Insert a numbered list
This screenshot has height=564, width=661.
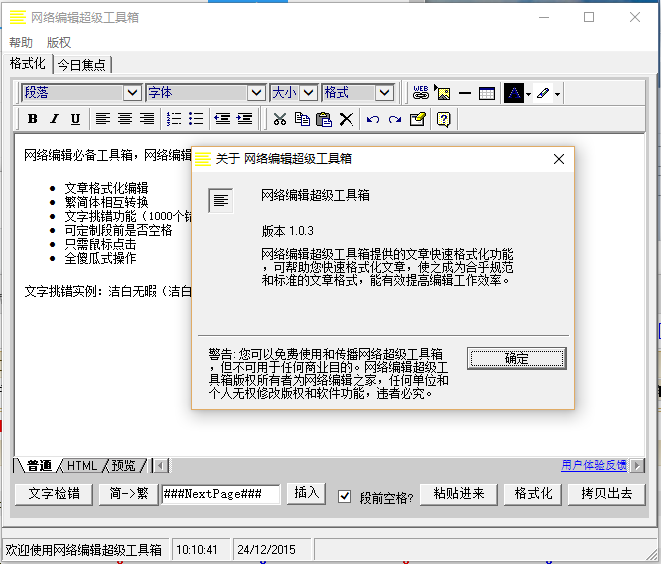pyautogui.click(x=174, y=119)
